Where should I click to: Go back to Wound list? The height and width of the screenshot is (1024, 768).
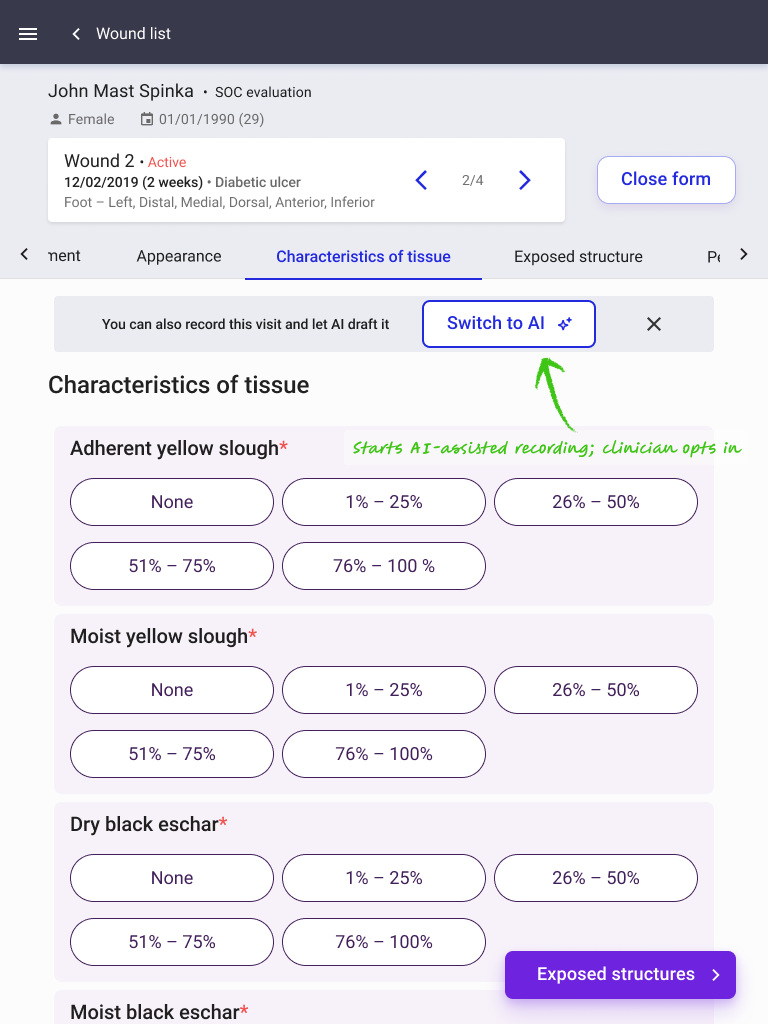121,34
